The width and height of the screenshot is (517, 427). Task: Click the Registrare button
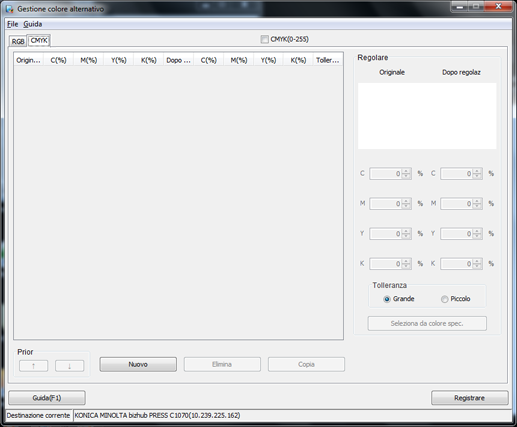click(x=469, y=398)
